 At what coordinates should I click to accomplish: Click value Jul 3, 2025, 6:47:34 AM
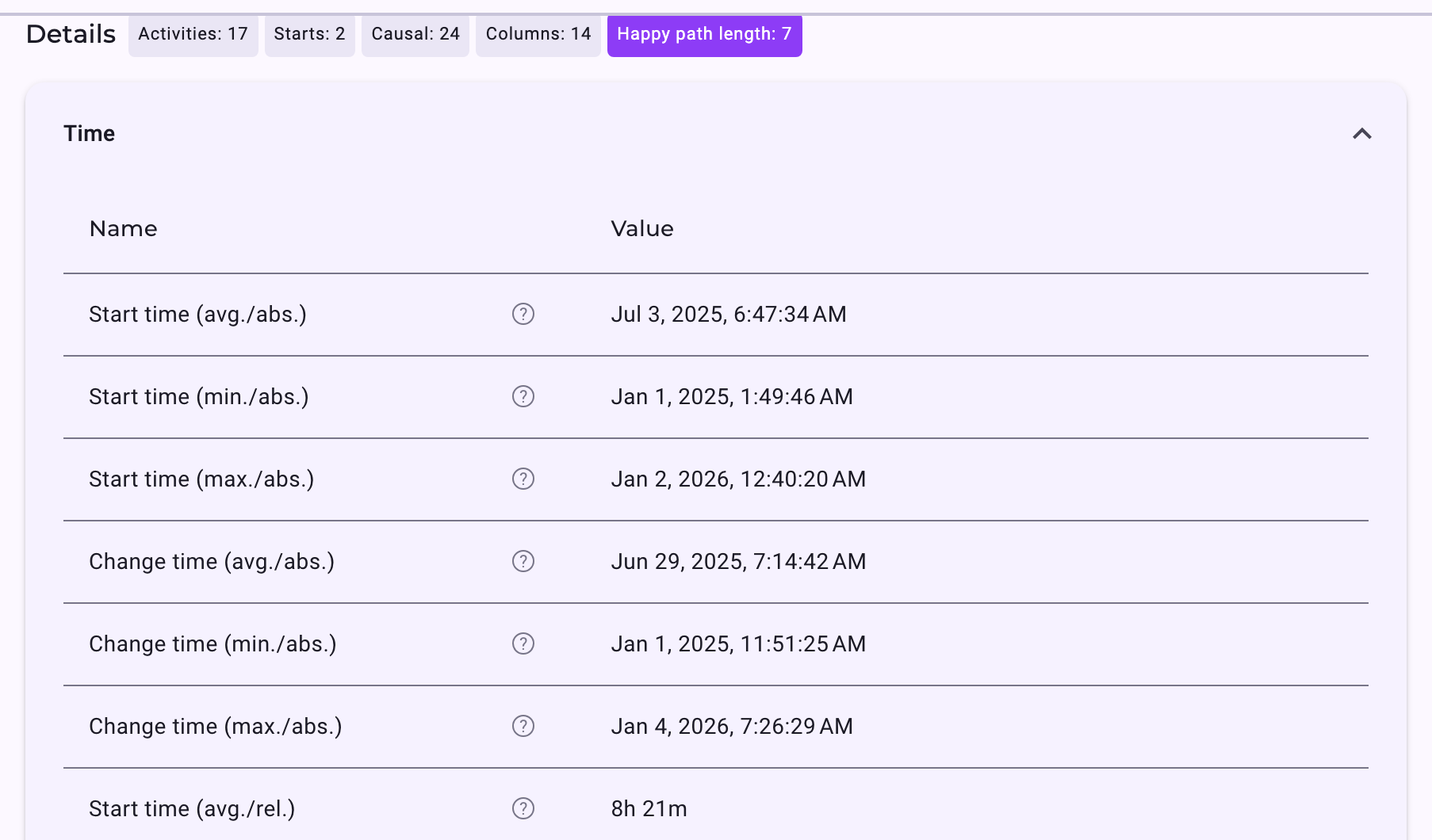pos(729,315)
